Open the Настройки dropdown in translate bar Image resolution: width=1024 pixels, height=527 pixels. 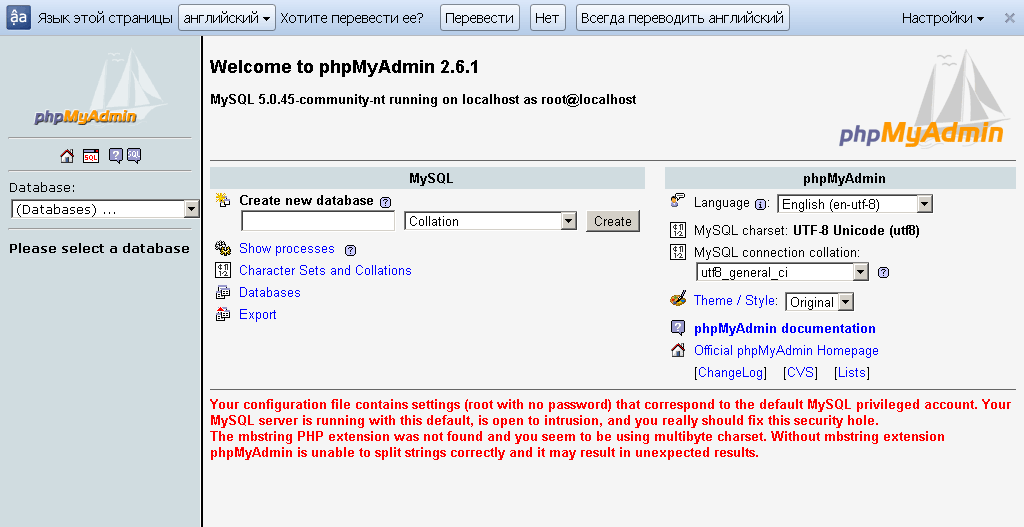[942, 18]
